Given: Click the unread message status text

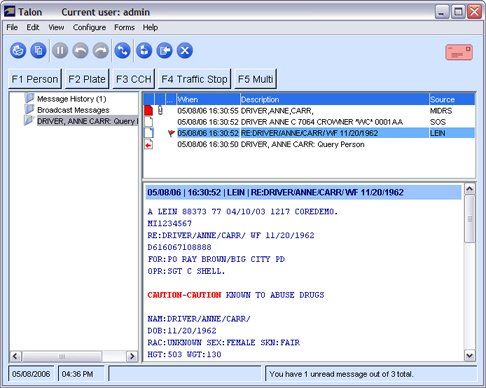Looking at the screenshot, I should point(341,374).
